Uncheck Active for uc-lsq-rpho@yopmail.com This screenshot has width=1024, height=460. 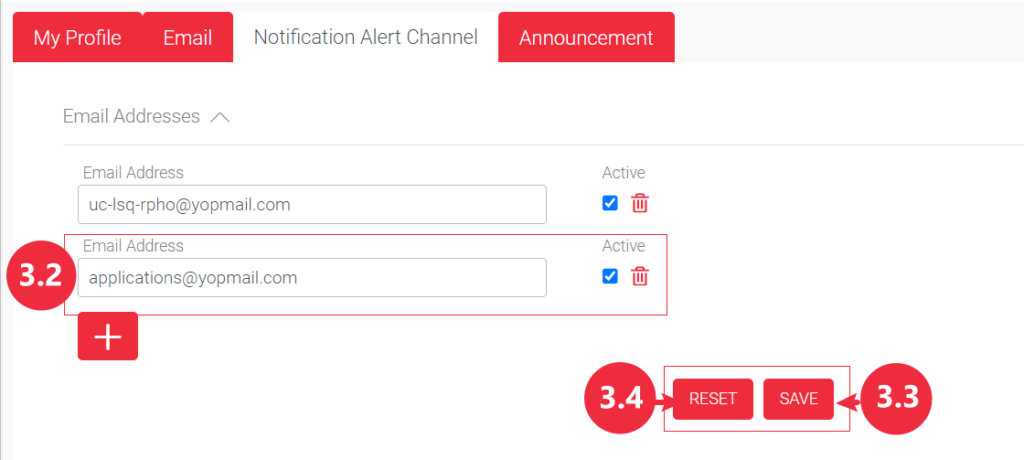(x=610, y=204)
